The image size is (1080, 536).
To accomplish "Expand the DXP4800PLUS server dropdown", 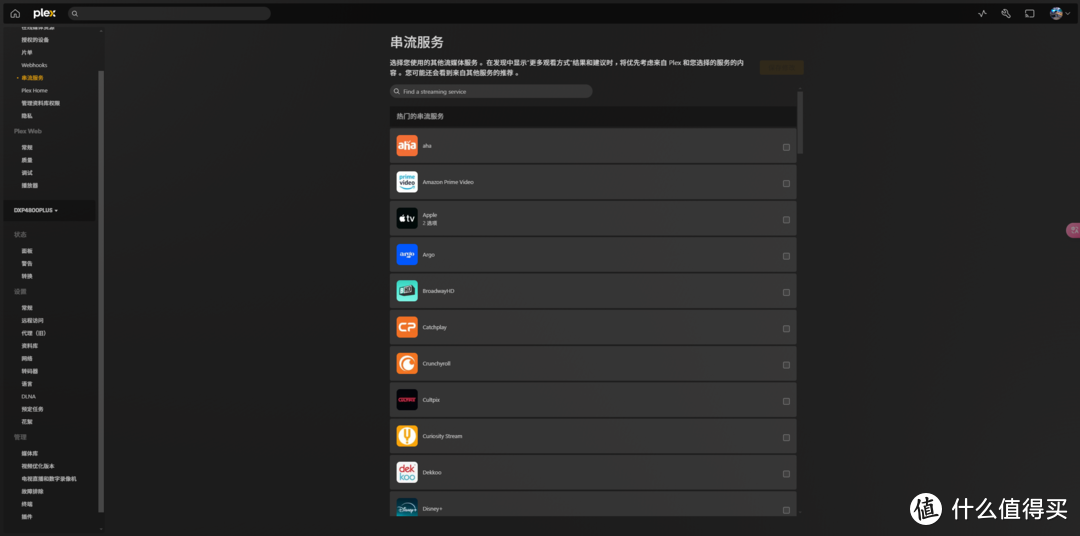I will point(36,210).
